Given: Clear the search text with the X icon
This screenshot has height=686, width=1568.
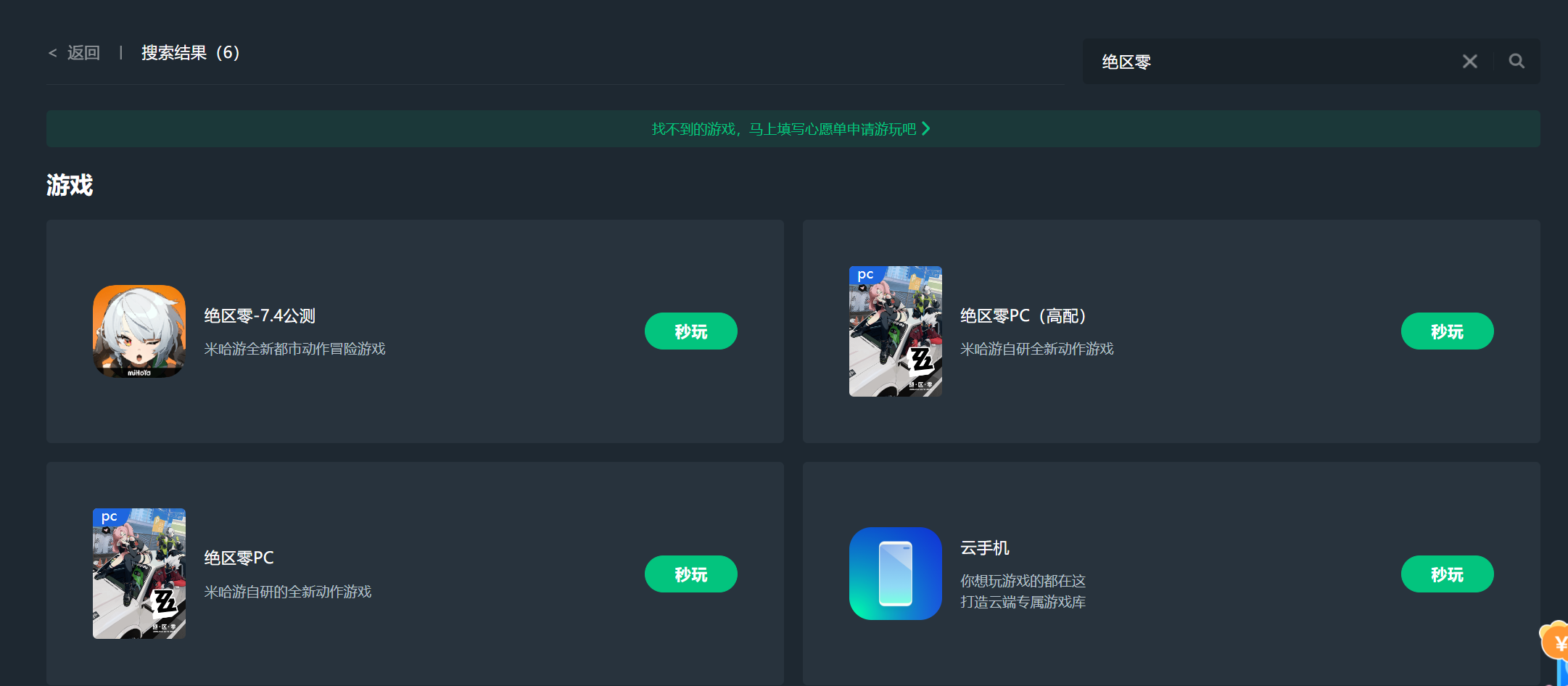Looking at the screenshot, I should click(1469, 61).
